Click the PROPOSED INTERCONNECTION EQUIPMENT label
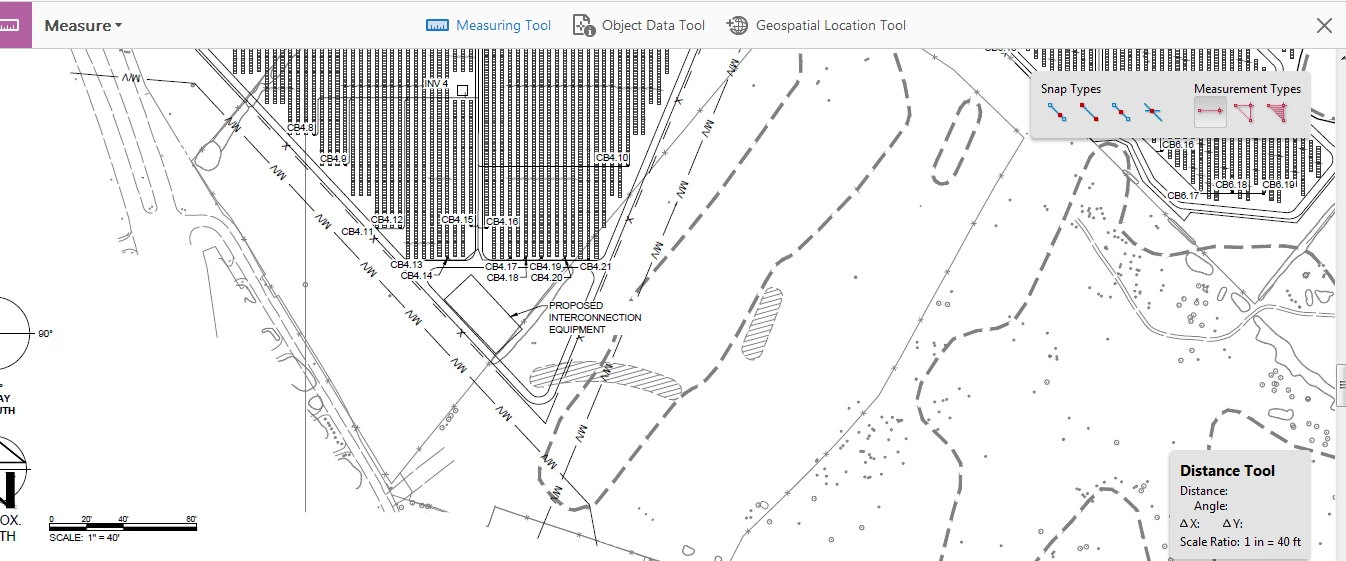This screenshot has width=1346, height=561. [x=594, y=317]
